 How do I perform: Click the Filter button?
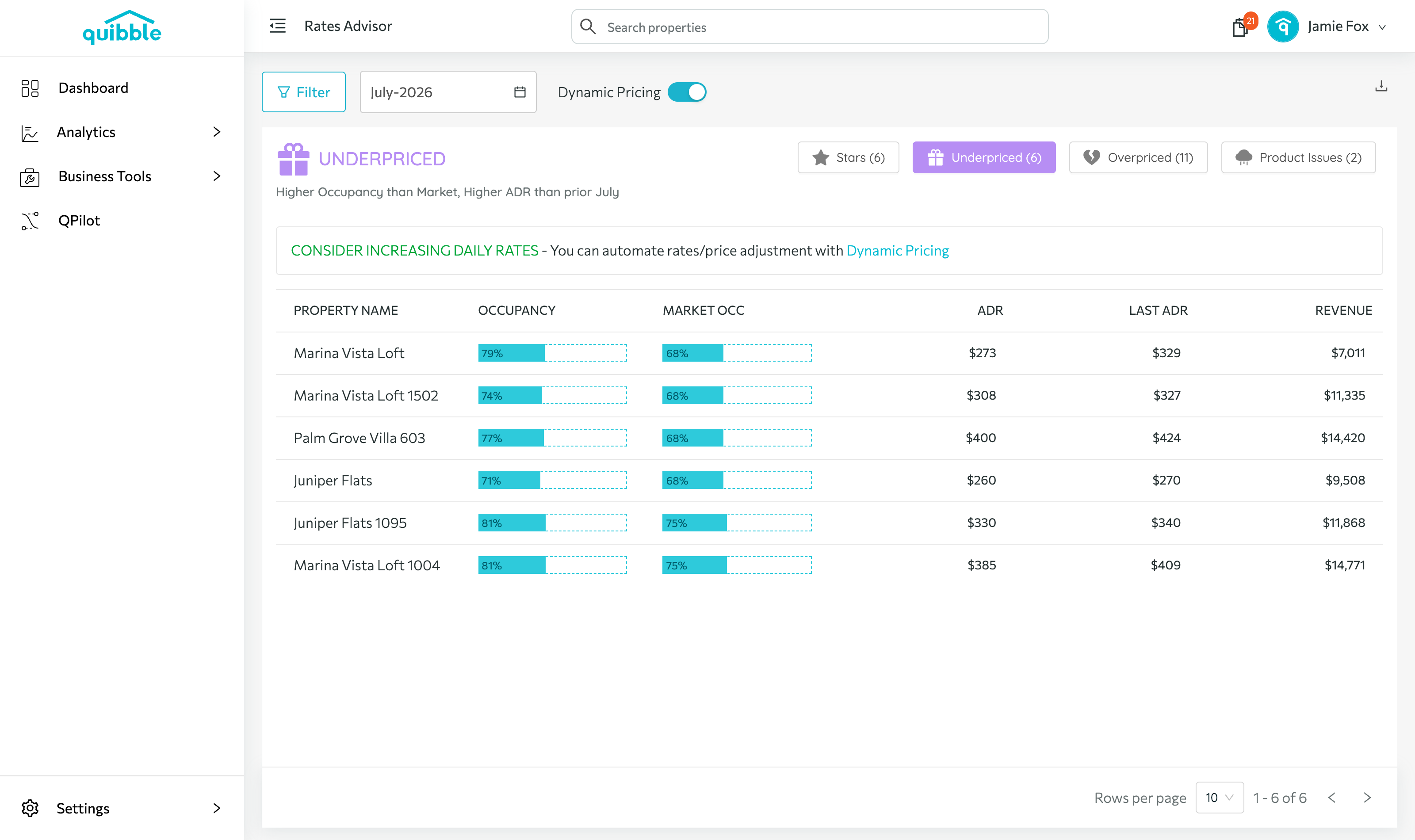[303, 92]
